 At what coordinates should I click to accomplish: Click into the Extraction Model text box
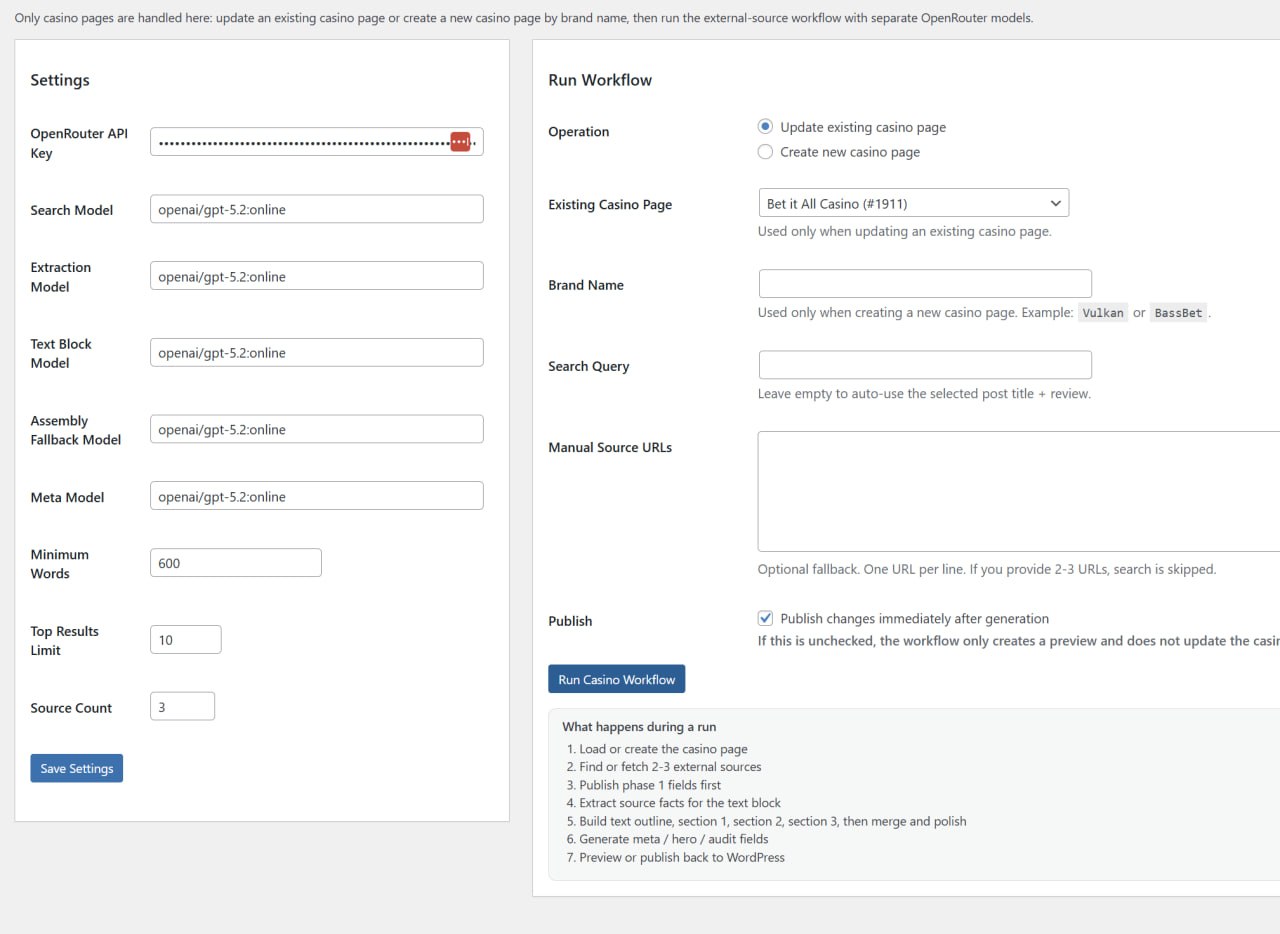point(316,276)
